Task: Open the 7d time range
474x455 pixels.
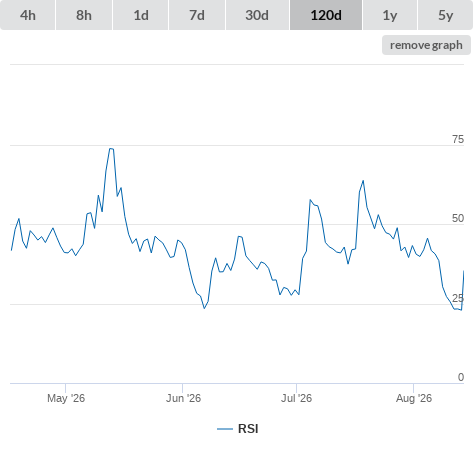Action: (197, 15)
